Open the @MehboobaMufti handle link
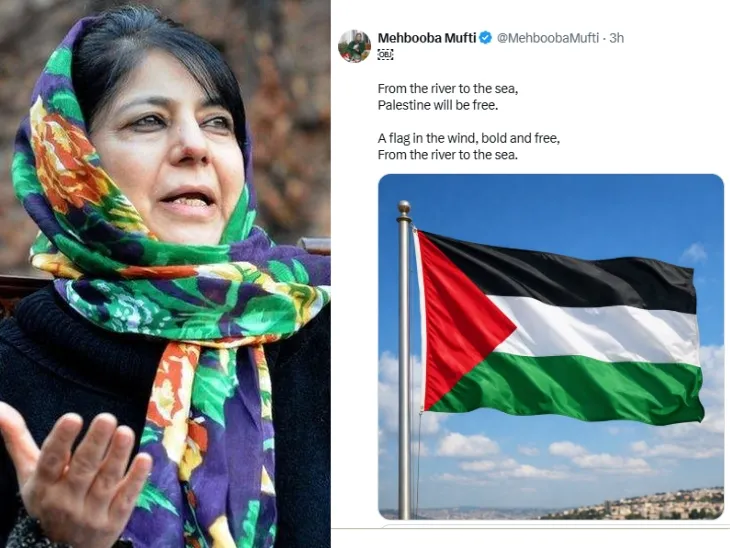Viewport: 730px width, 548px height. (x=548, y=38)
